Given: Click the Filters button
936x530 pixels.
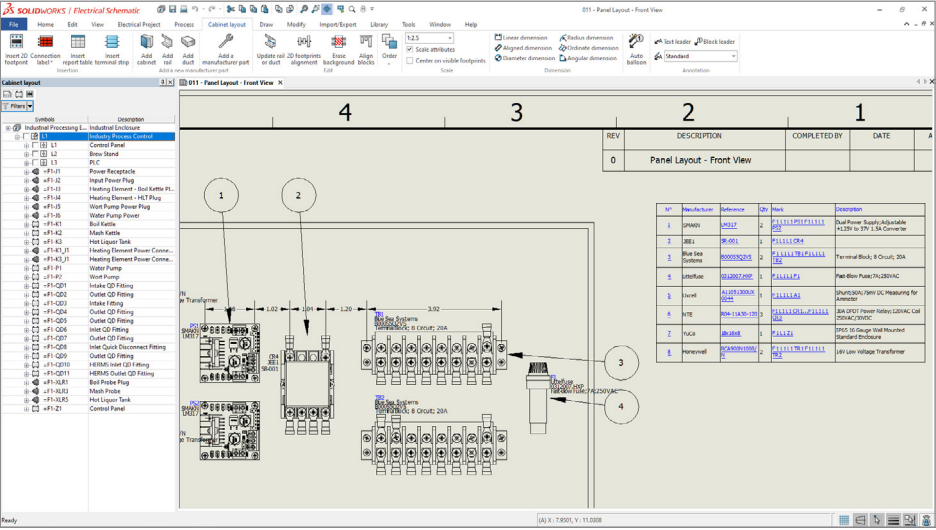Looking at the screenshot, I should 14,106.
